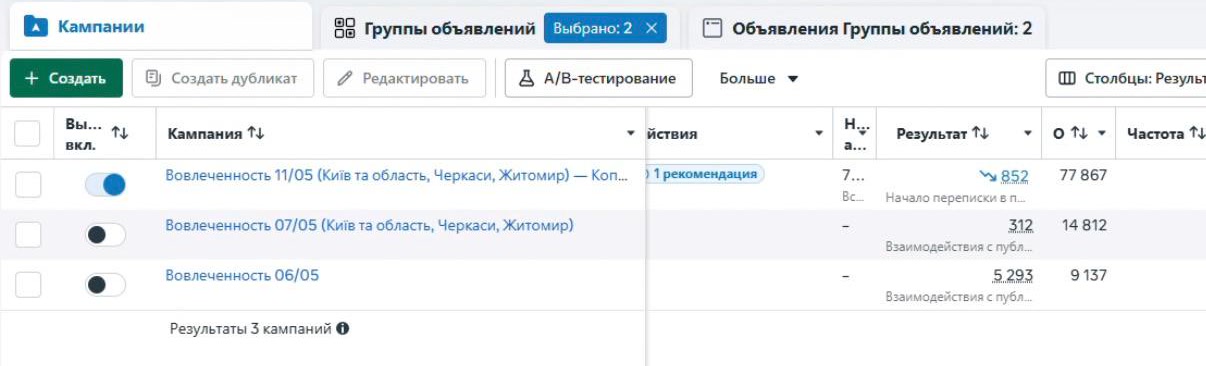Turn on Вовлеченность 07/05 campaign toggle
1206x366 pixels.
(105, 235)
